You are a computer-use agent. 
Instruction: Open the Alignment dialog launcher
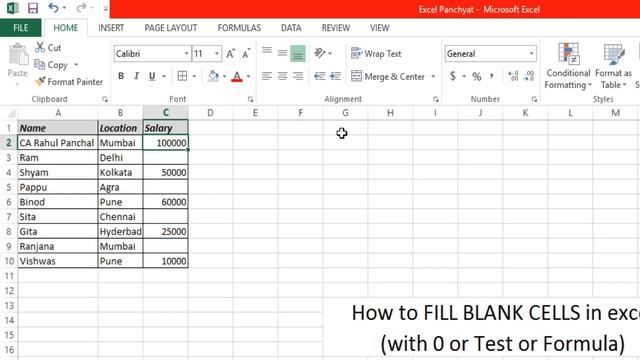436,99
